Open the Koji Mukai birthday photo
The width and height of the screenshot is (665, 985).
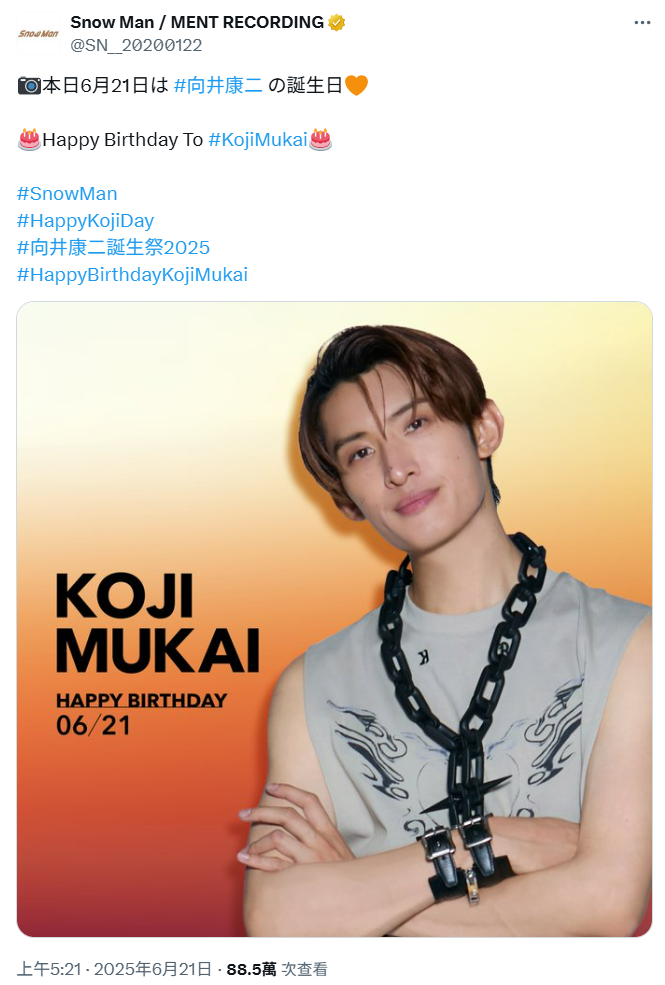[335, 619]
